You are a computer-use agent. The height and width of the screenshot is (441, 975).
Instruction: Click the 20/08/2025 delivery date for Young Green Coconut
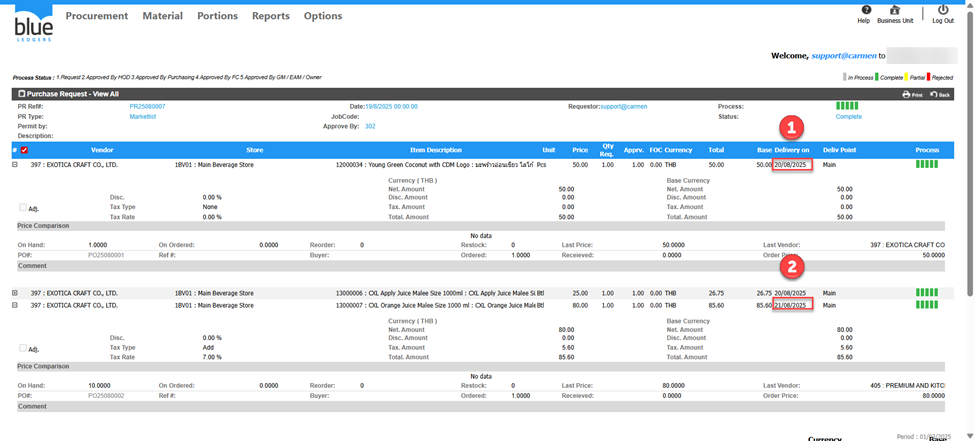791,164
